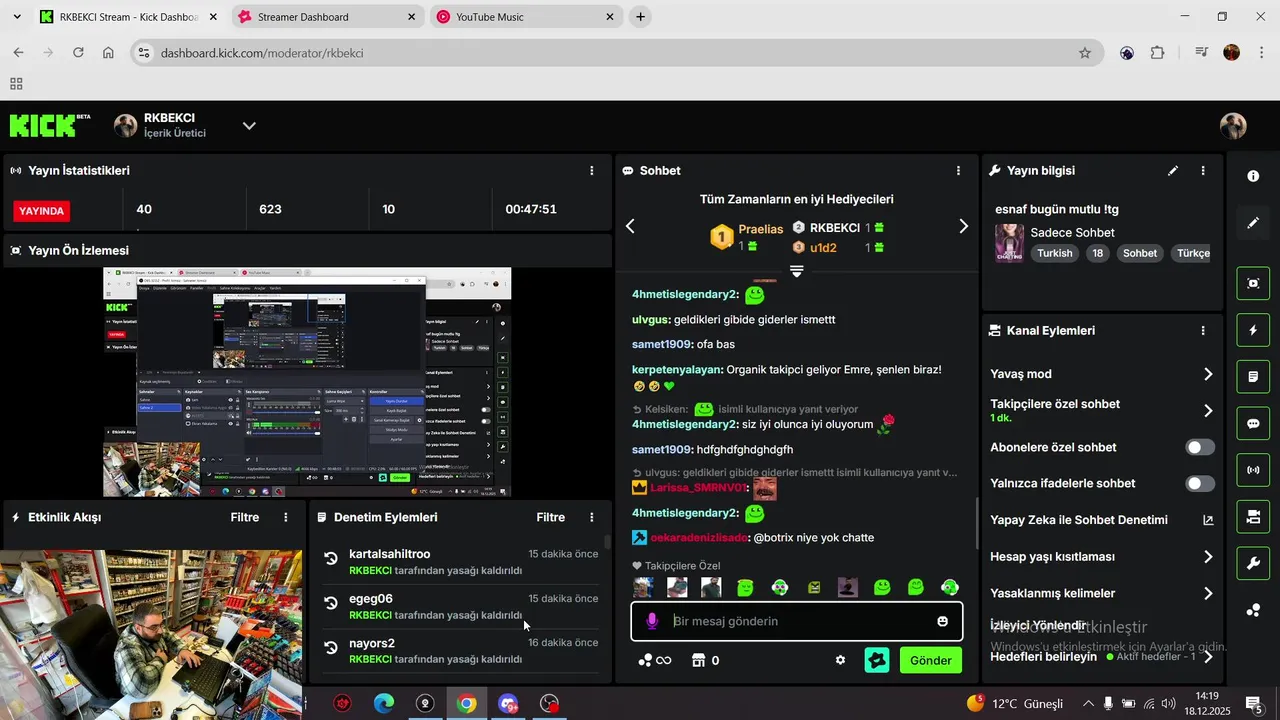Screen dimensions: 1280x720
Task: Open Kanal Eylemleri three-dot menu
Action: tap(1203, 331)
